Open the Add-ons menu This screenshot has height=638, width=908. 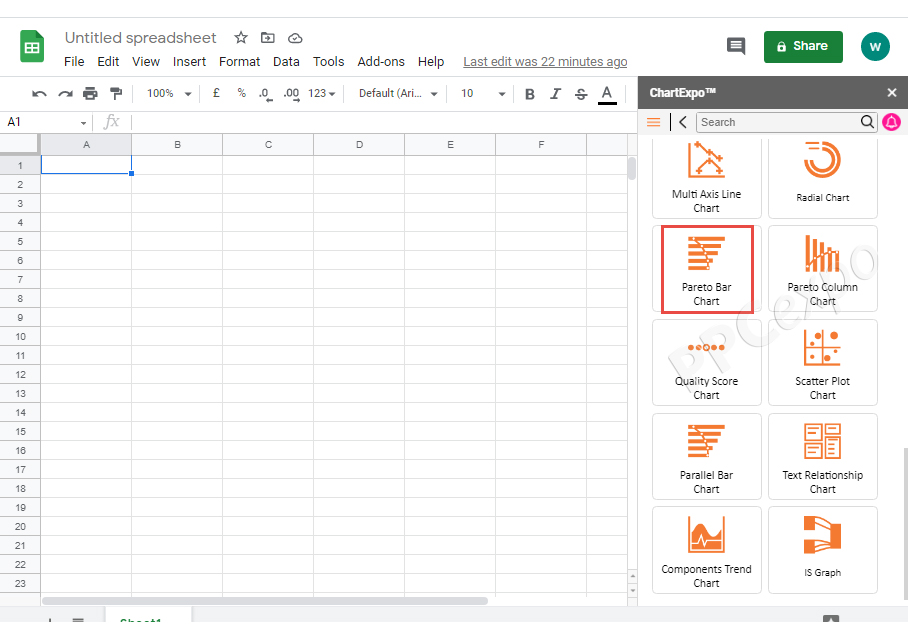pos(381,62)
